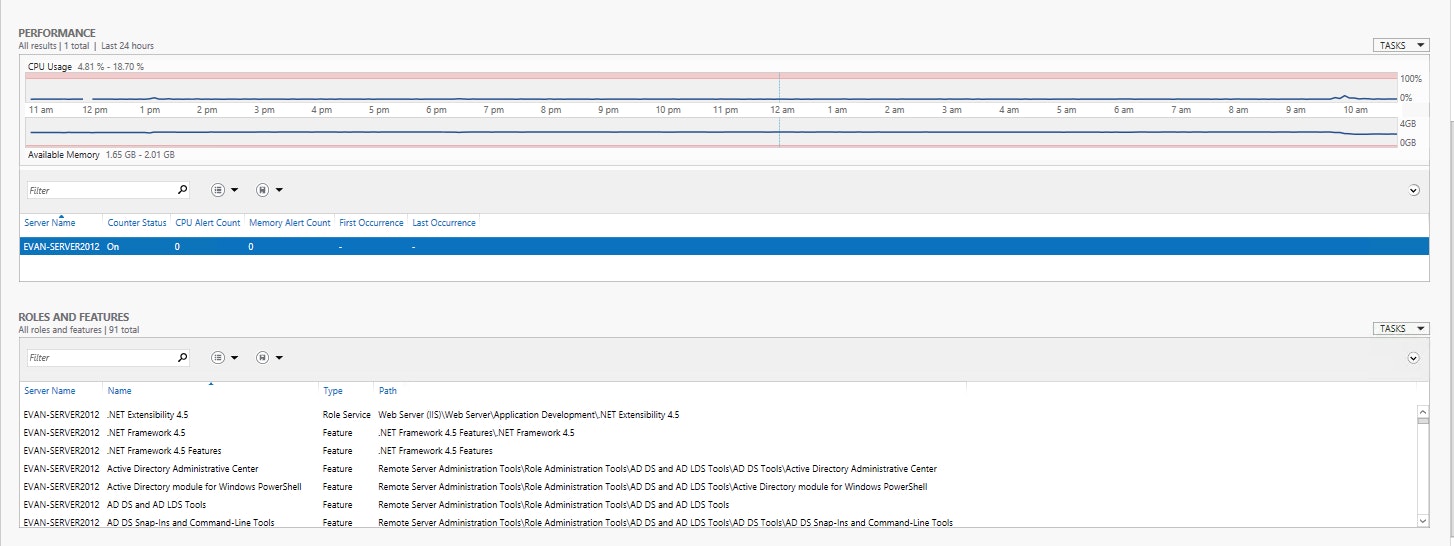Sort by Counter Status column
Viewport: 1454px width, 546px height.
click(x=137, y=222)
